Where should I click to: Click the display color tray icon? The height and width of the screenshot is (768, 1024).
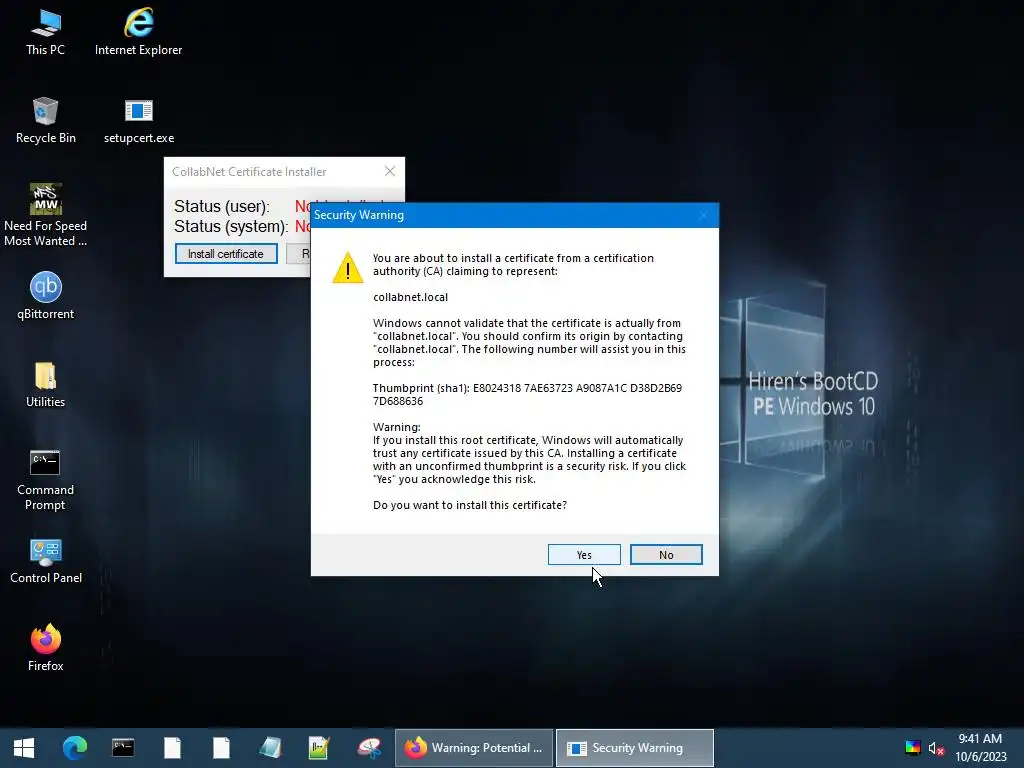click(912, 748)
